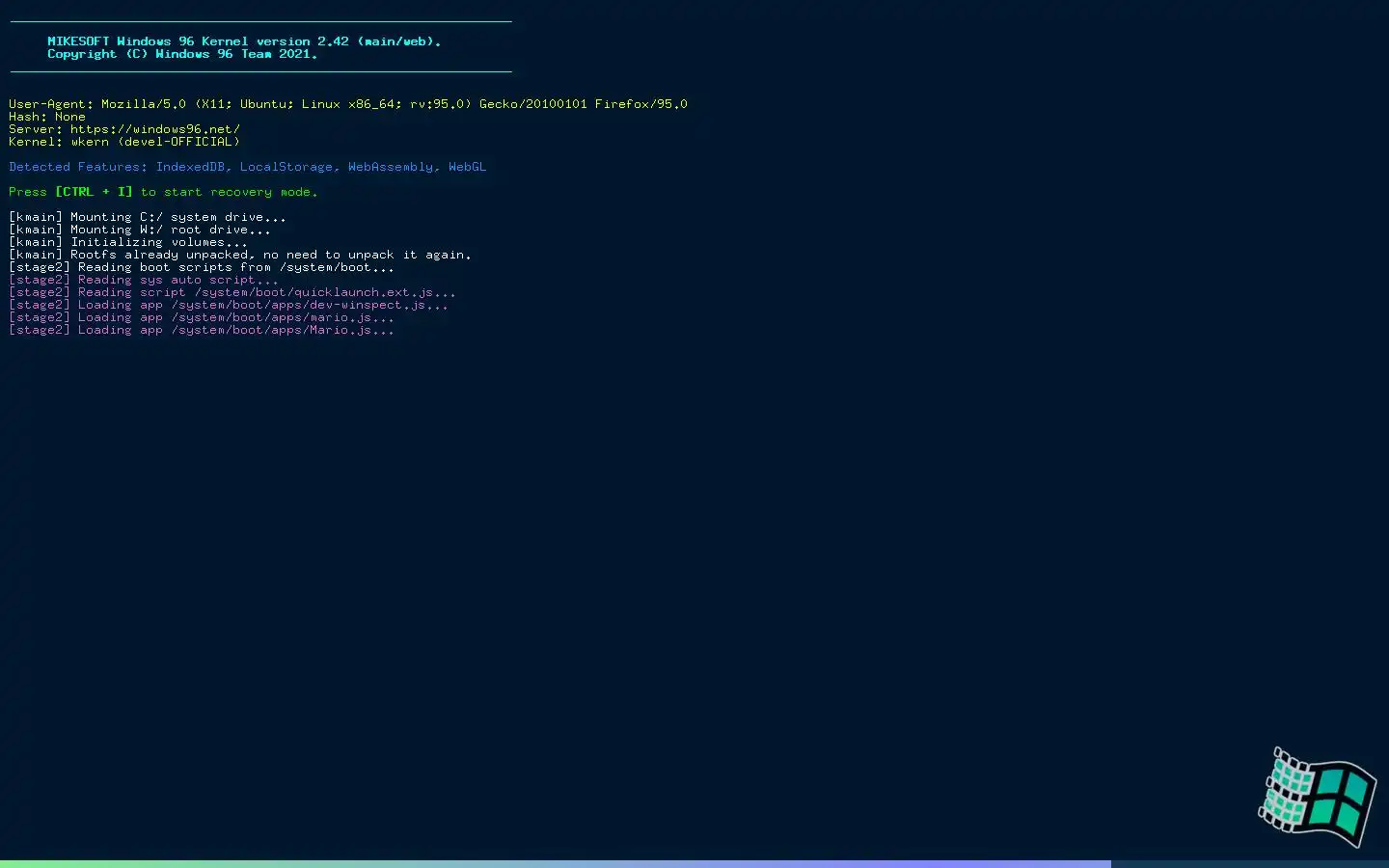Click the 'Rootfs already unpacked' log line
Screen dimensions: 1389x868
pos(240,255)
